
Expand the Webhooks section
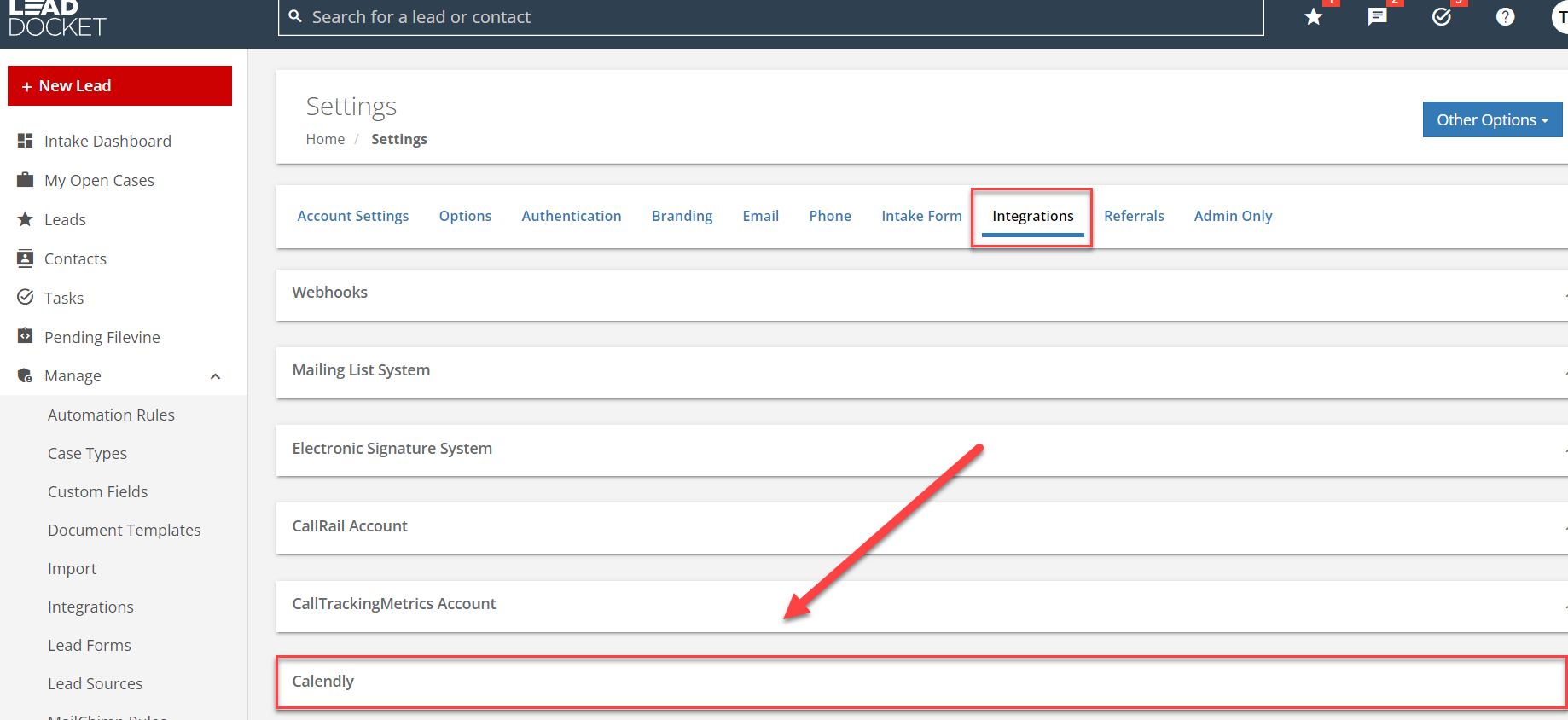pos(921,293)
